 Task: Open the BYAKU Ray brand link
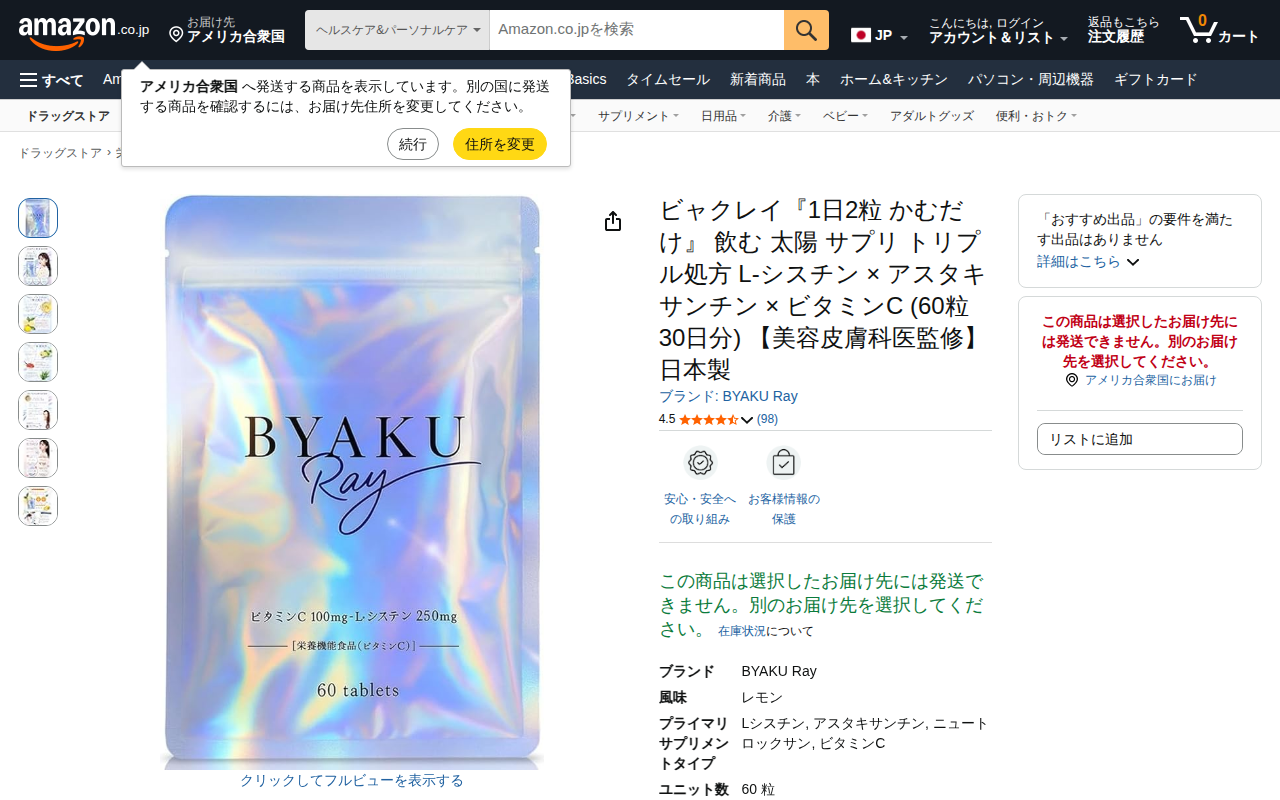tap(728, 396)
